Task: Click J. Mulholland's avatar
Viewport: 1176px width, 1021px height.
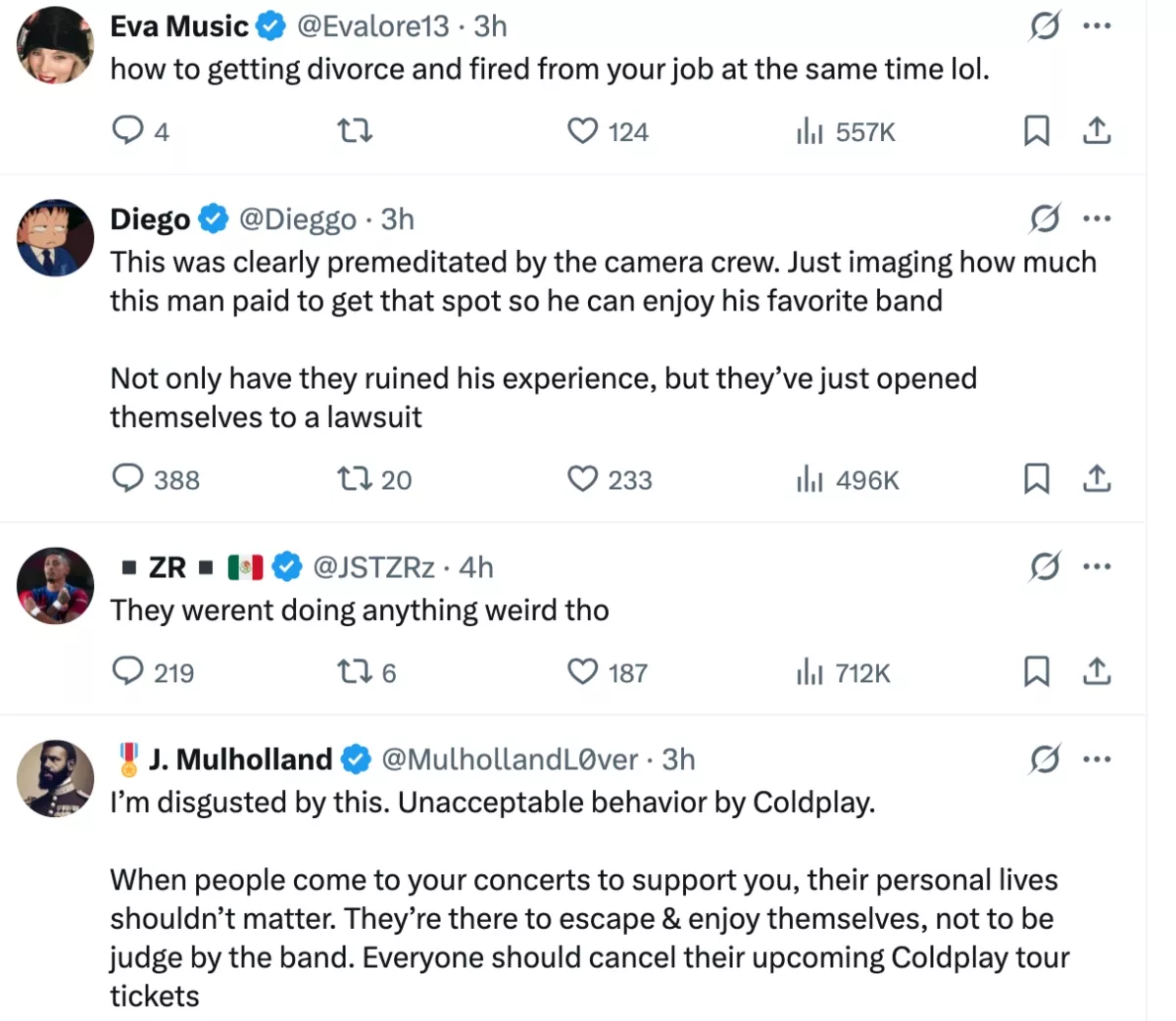Action: pos(55,778)
